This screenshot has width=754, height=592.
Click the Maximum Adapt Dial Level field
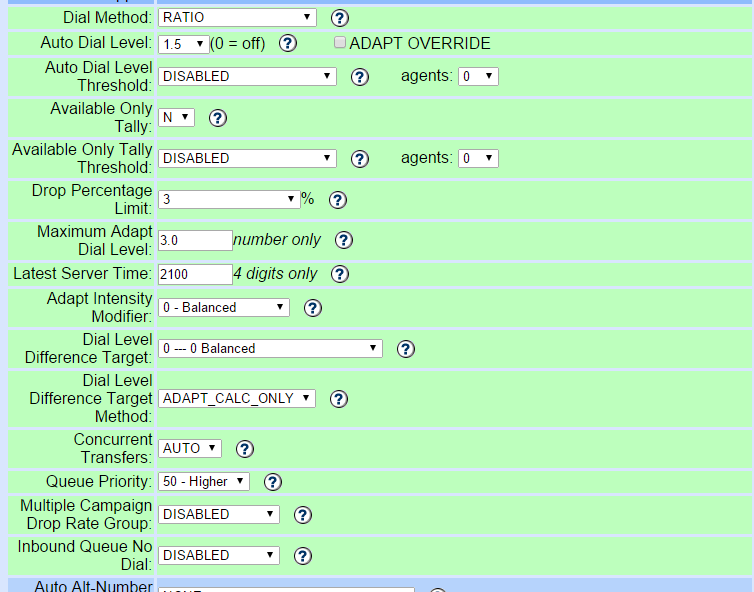pyautogui.click(x=195, y=240)
